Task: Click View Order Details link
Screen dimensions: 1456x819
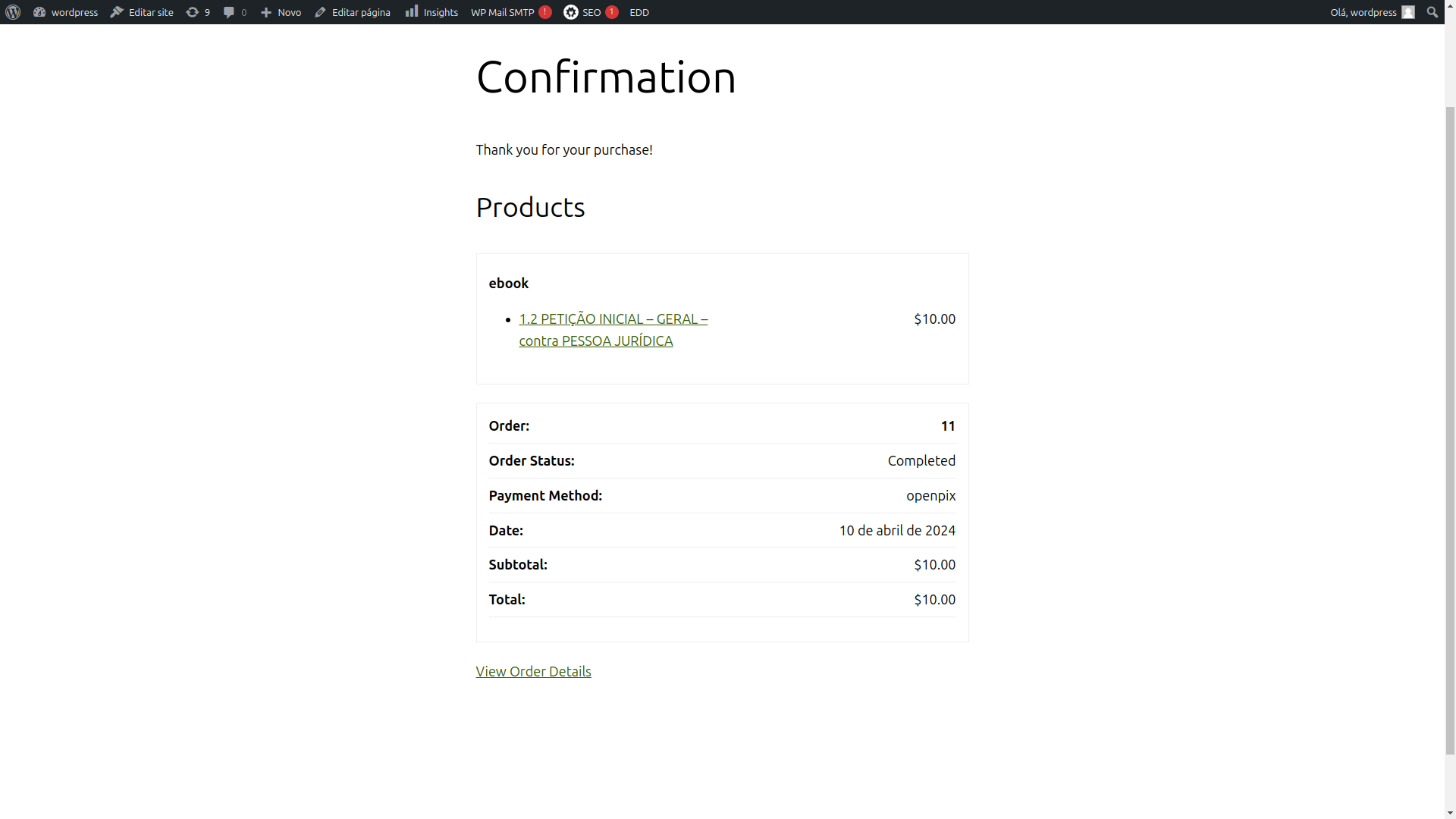Action: tap(533, 671)
